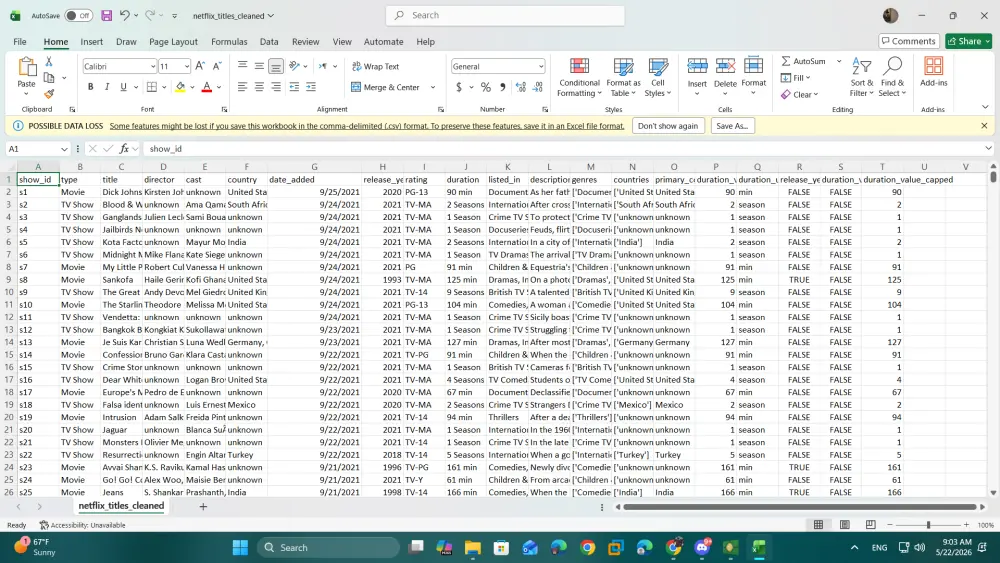
Task: Toggle Underline formatting
Action: (123, 87)
